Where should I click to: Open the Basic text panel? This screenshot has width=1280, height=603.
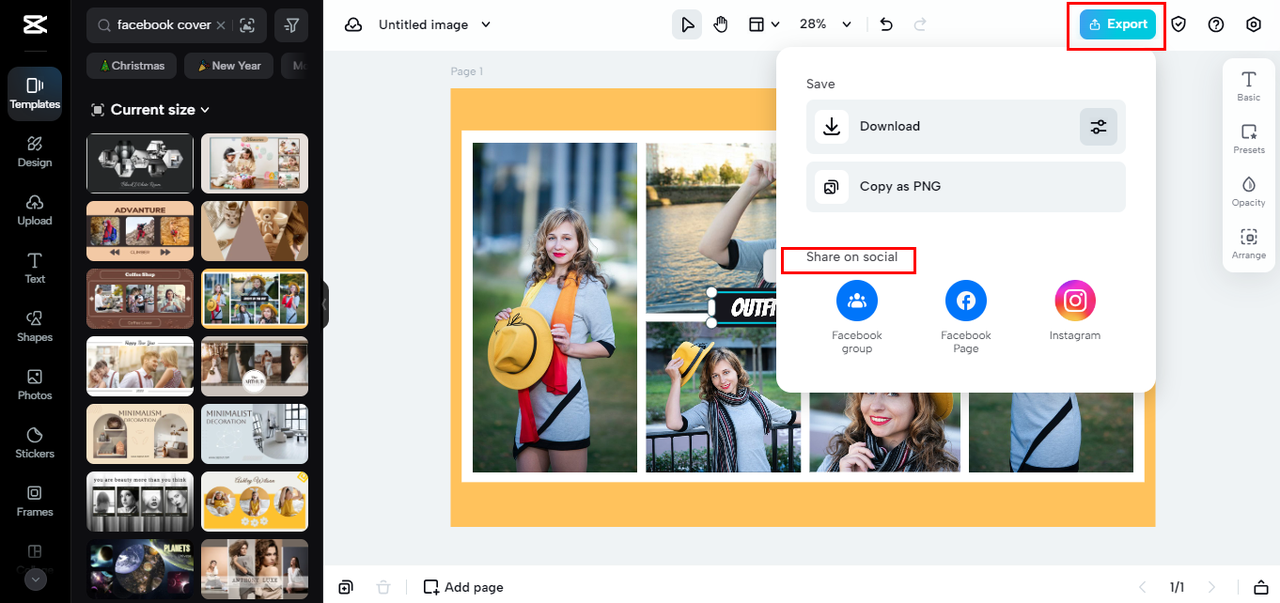(x=1249, y=86)
